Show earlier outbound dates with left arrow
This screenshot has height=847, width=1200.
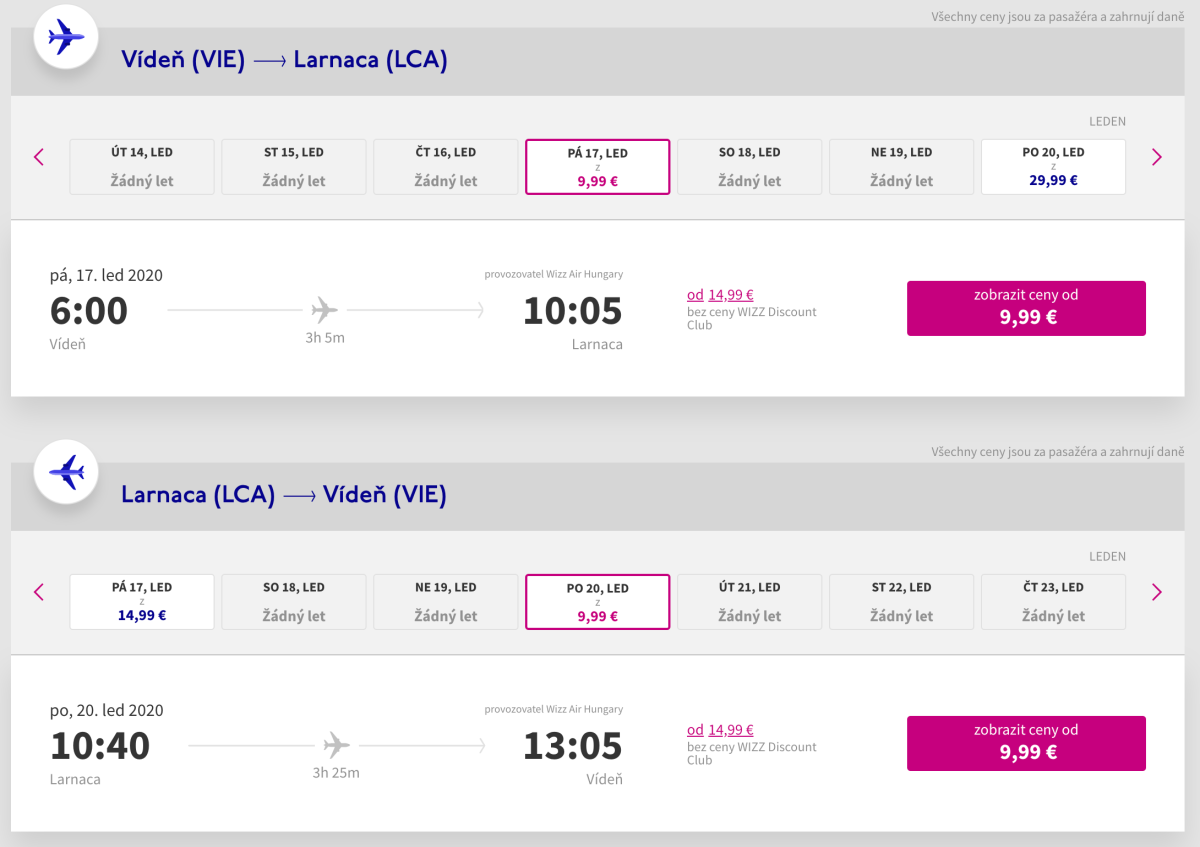pos(39,157)
